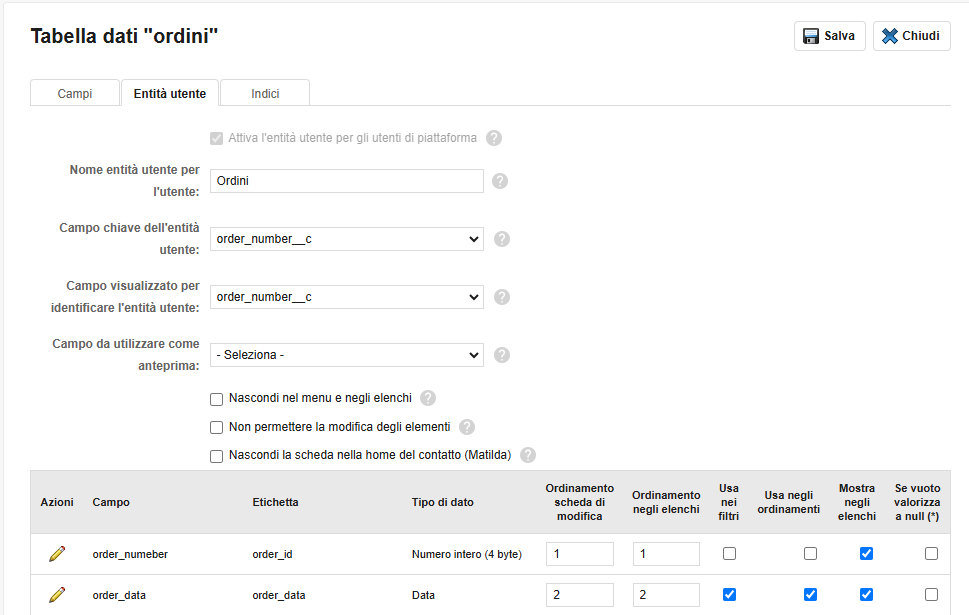Screen dimensions: 969x615
Task: Click help icon beside Campo chiave dropdown
Action: point(502,239)
